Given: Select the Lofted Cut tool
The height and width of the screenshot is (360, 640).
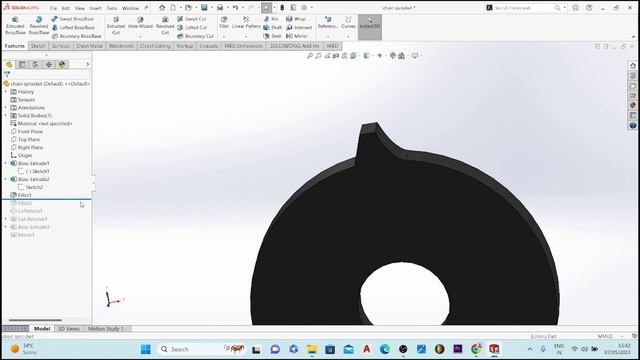Looking at the screenshot, I should pyautogui.click(x=192, y=27).
